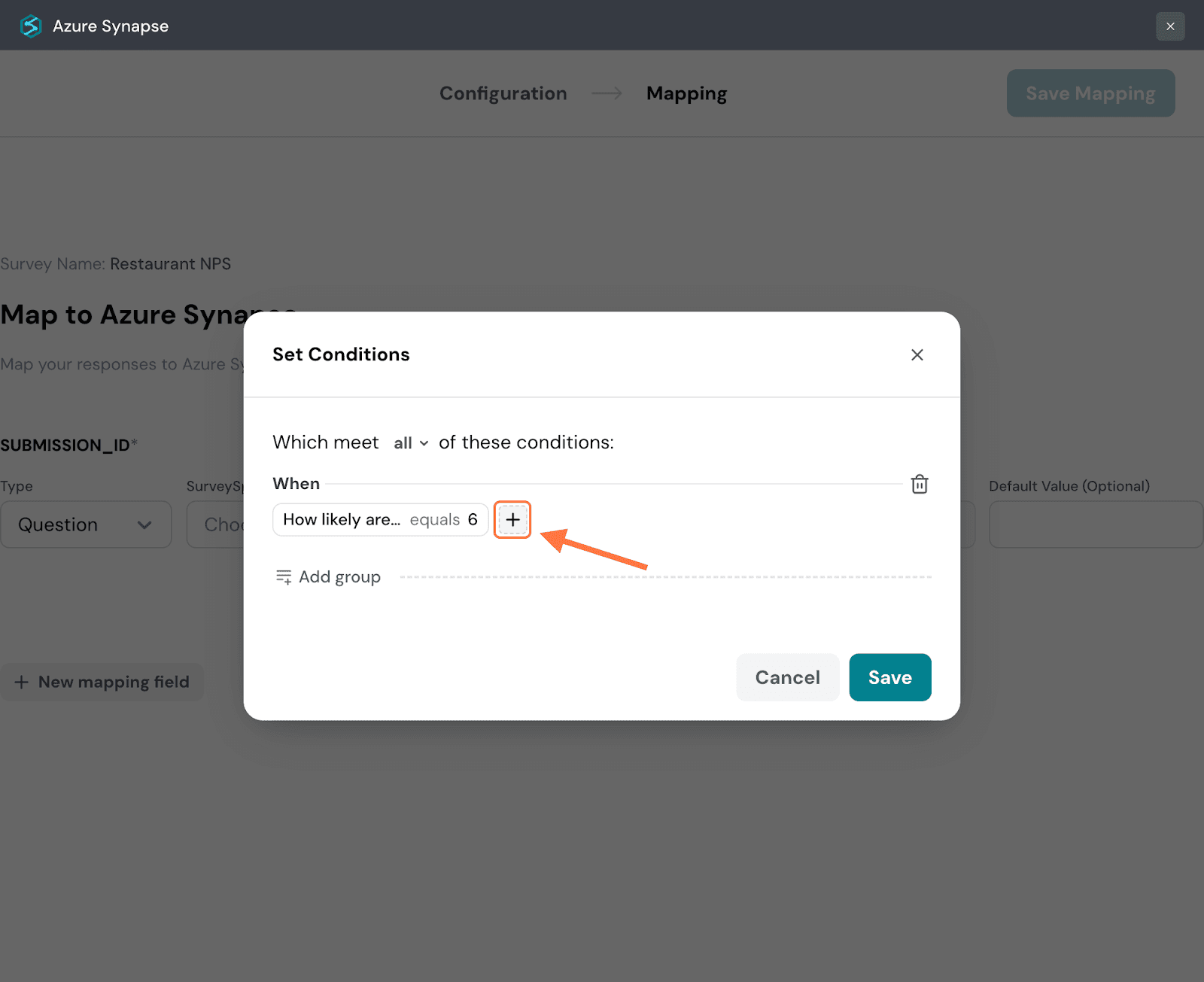Screen dimensions: 1204x982
Task: Click the Add group text link
Action: pyautogui.click(x=339, y=577)
